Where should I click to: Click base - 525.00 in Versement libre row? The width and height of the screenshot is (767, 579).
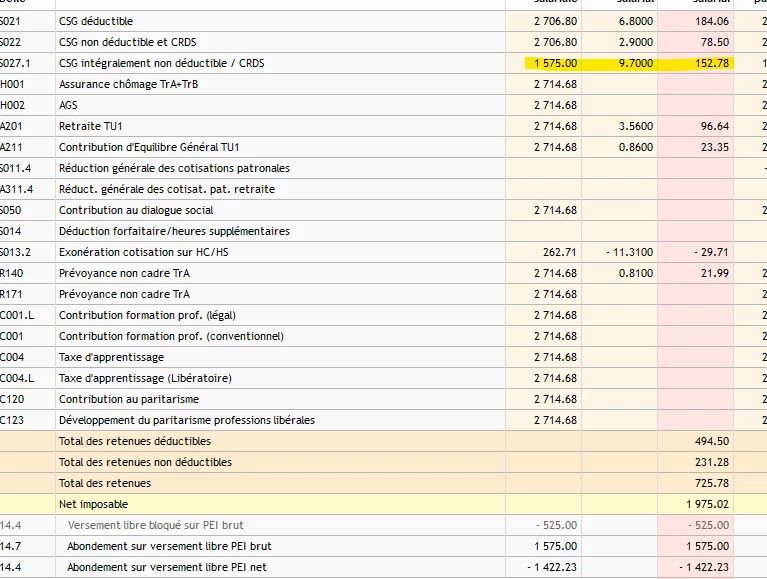557,526
